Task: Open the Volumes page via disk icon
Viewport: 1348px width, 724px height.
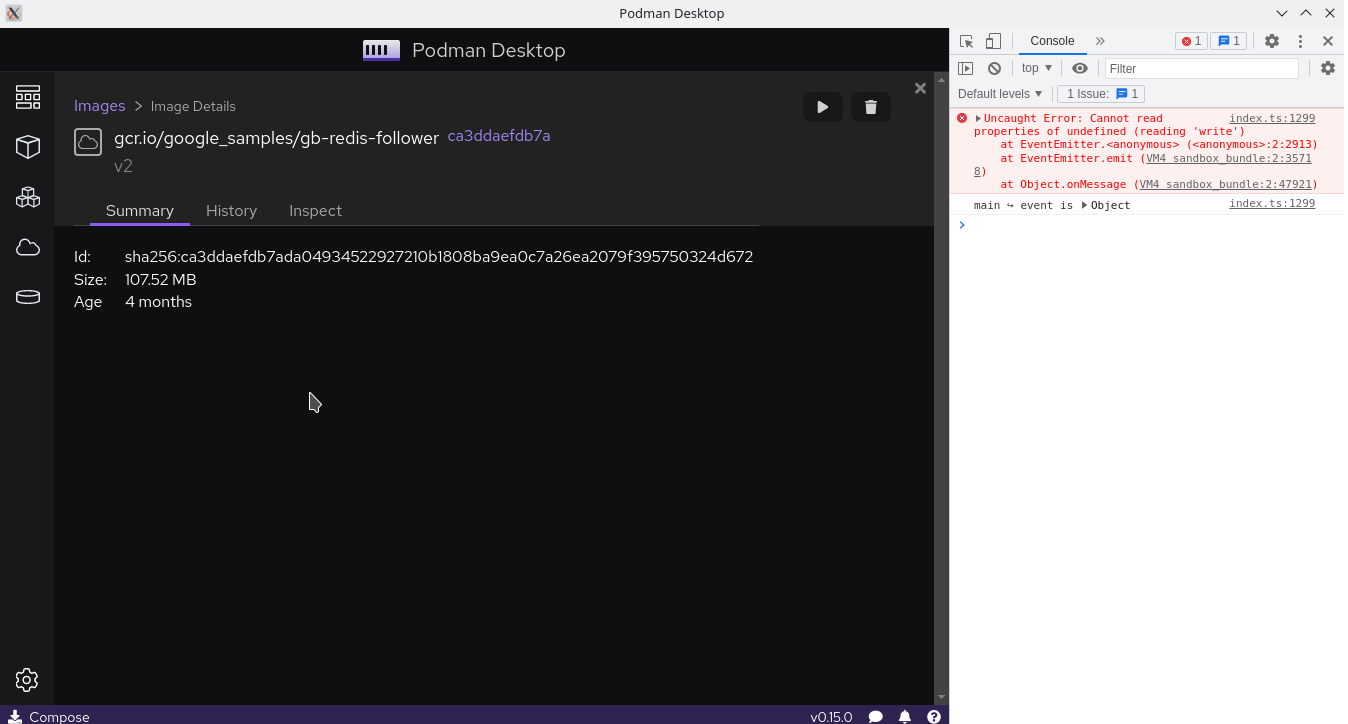Action: [x=27, y=297]
